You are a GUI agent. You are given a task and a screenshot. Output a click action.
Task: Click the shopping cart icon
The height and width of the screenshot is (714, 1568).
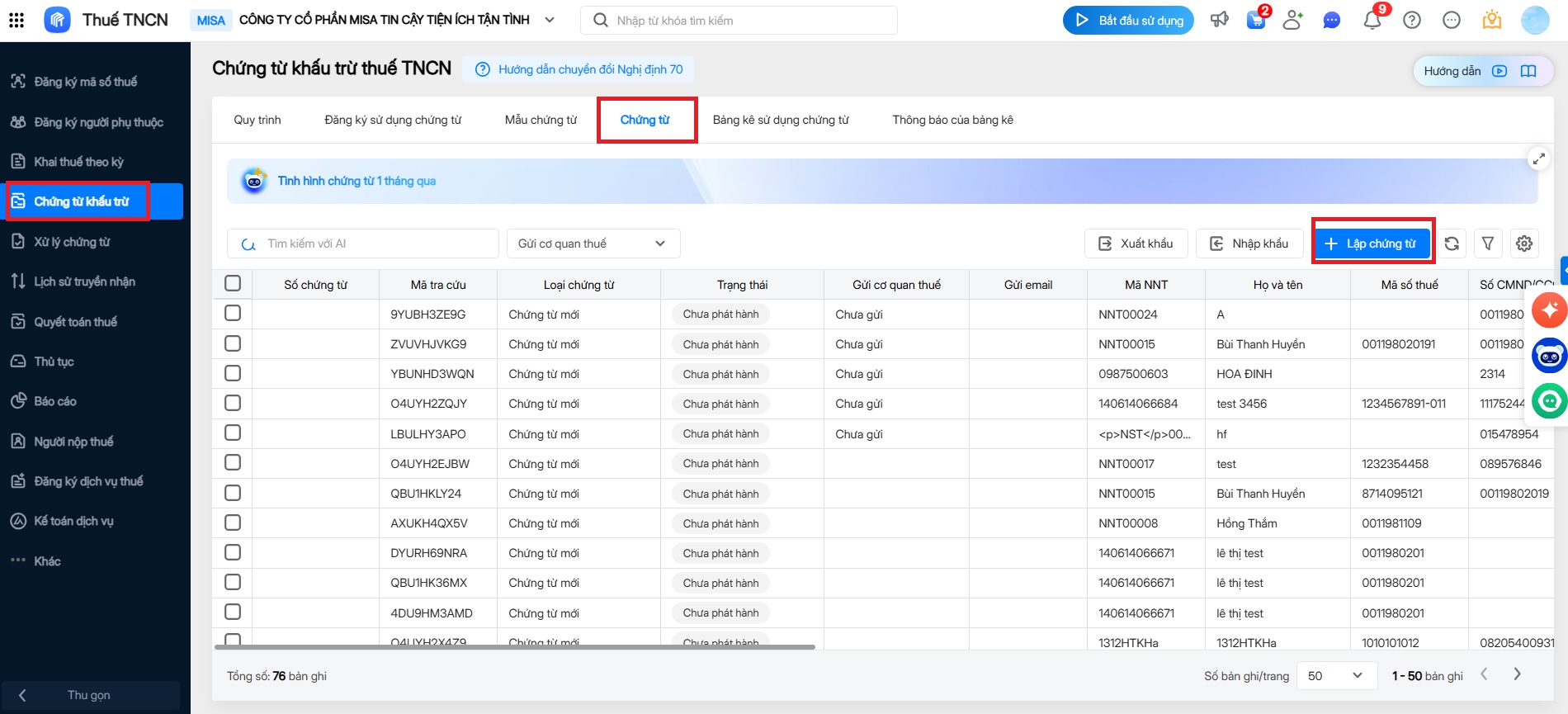click(1255, 21)
